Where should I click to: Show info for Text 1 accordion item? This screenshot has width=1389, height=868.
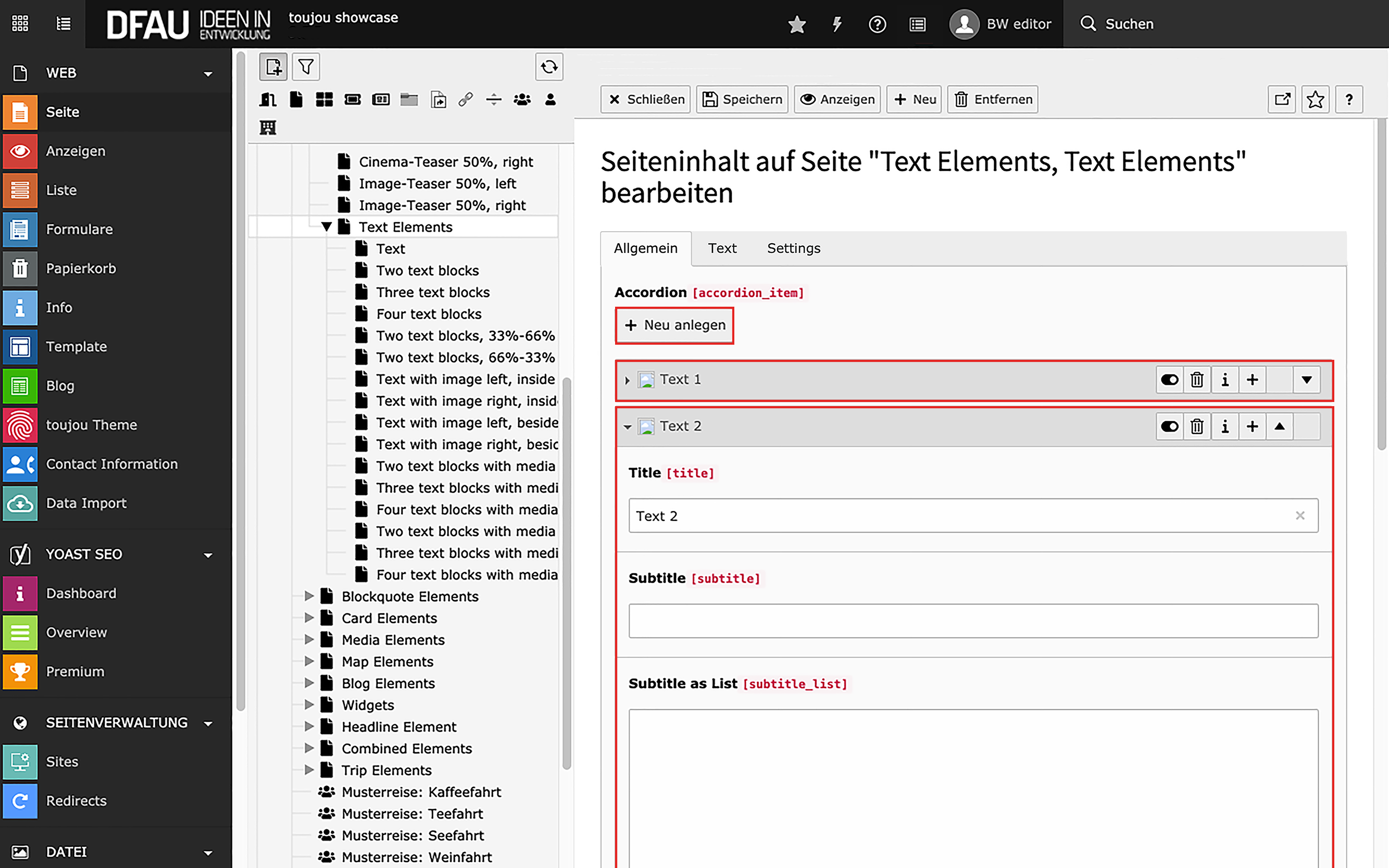click(1225, 380)
